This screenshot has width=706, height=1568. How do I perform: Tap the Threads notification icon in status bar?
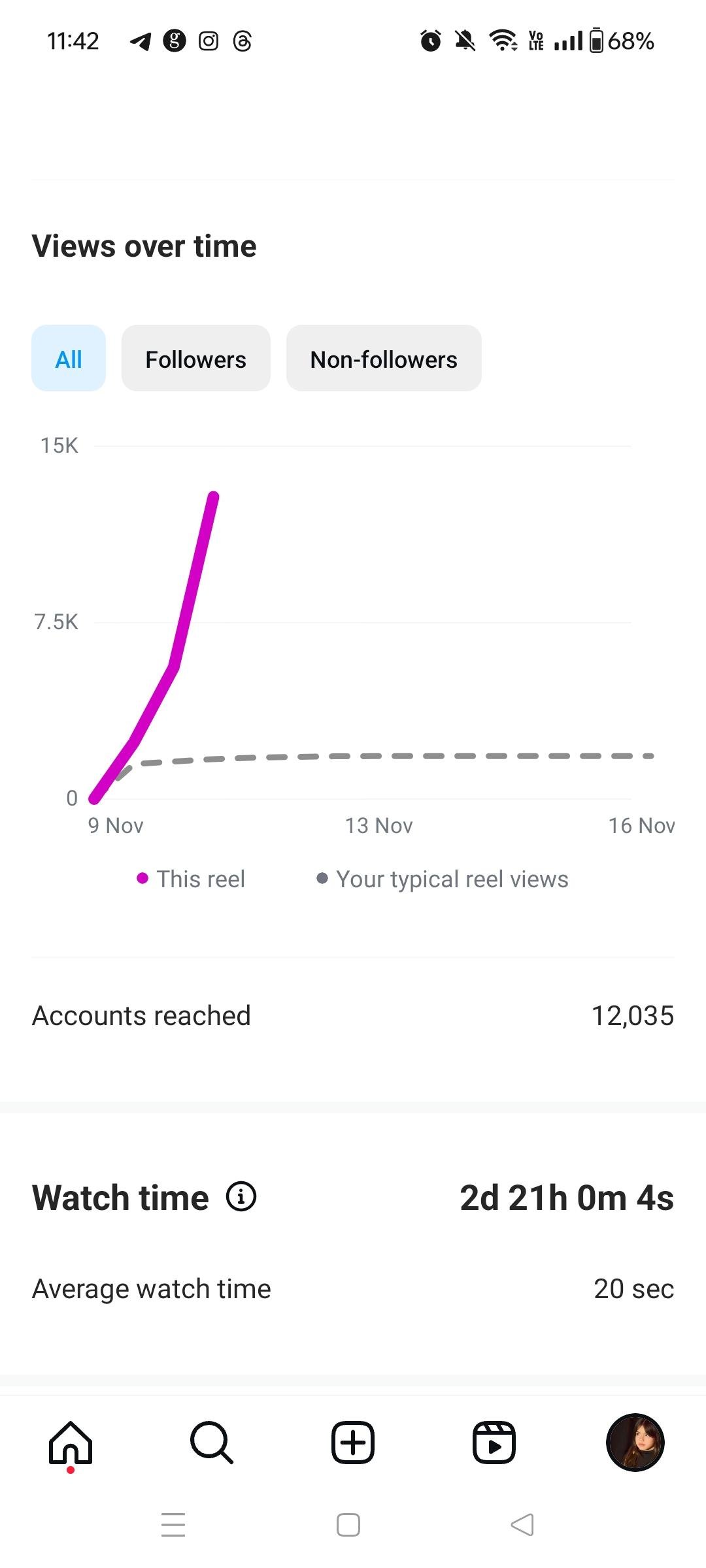tap(243, 41)
